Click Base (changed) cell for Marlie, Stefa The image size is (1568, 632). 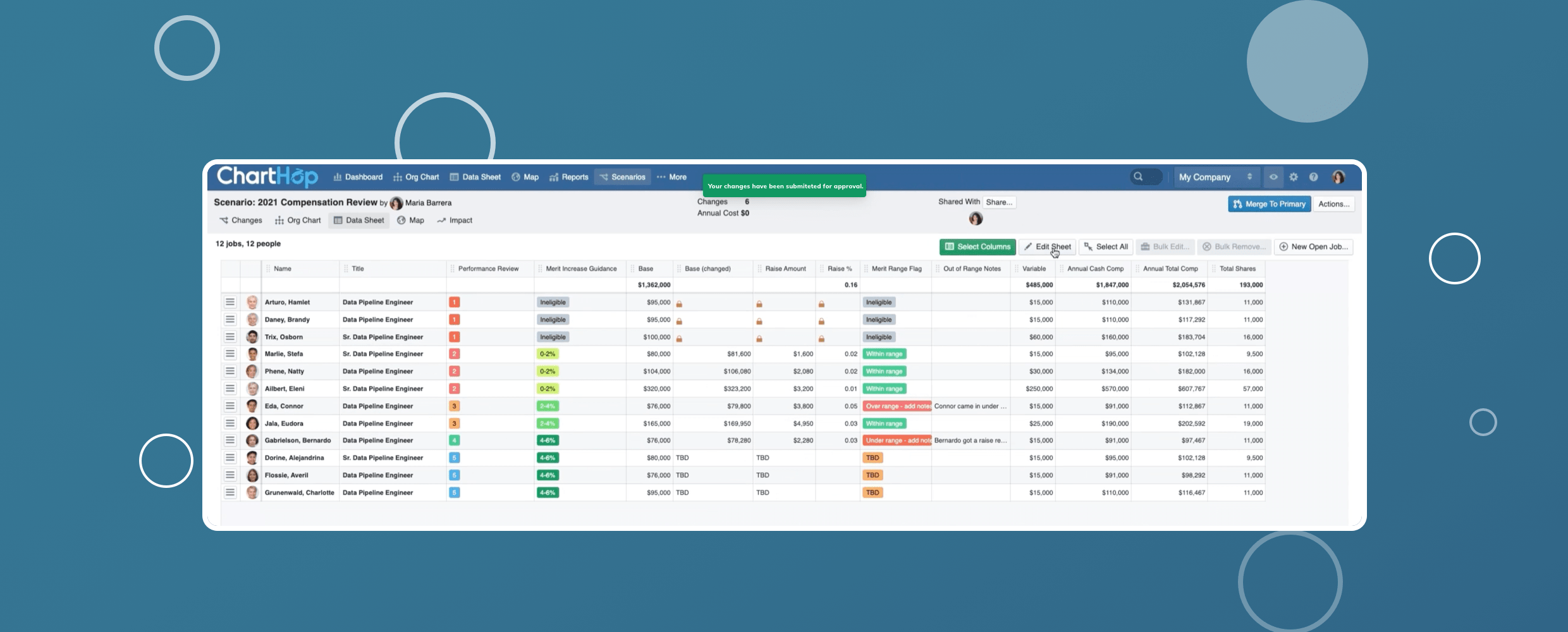click(713, 354)
